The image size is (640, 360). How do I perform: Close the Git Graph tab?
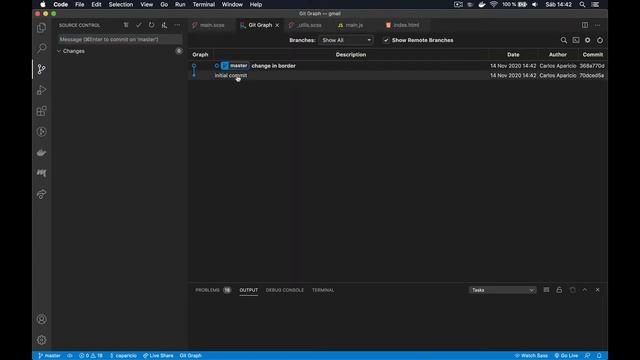pyautogui.click(x=277, y=25)
